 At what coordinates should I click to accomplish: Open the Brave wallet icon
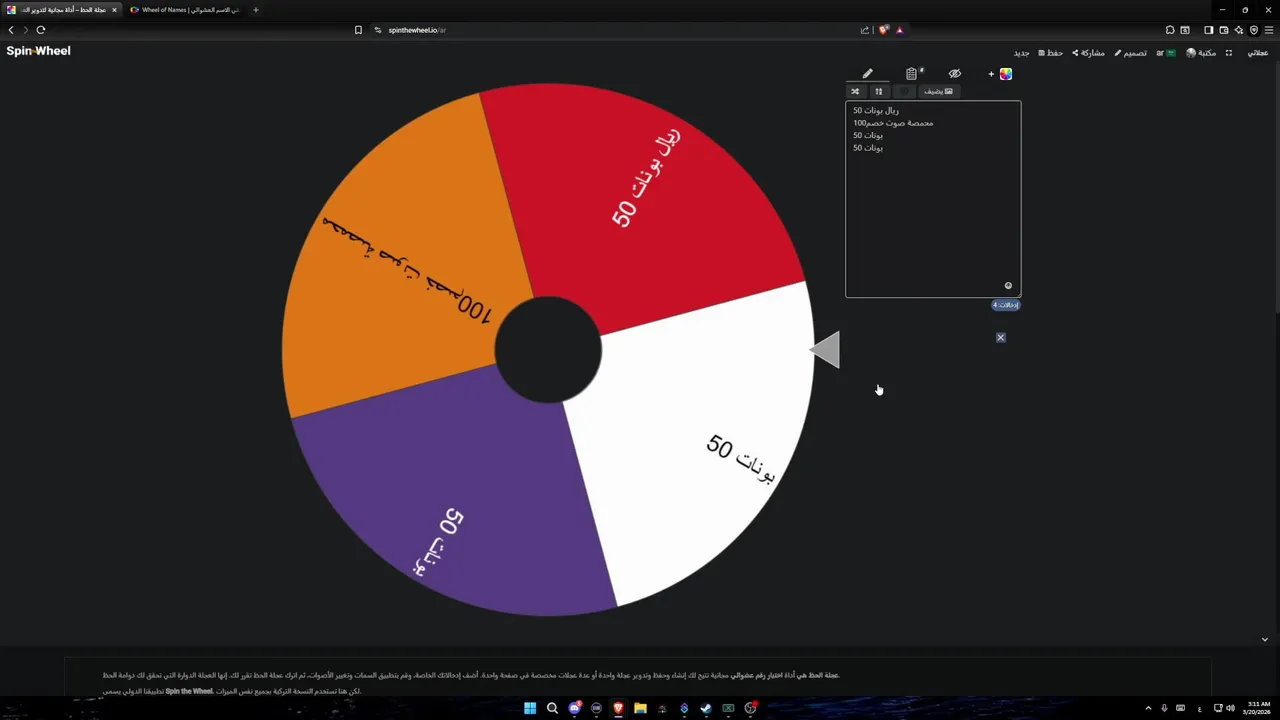point(1223,30)
